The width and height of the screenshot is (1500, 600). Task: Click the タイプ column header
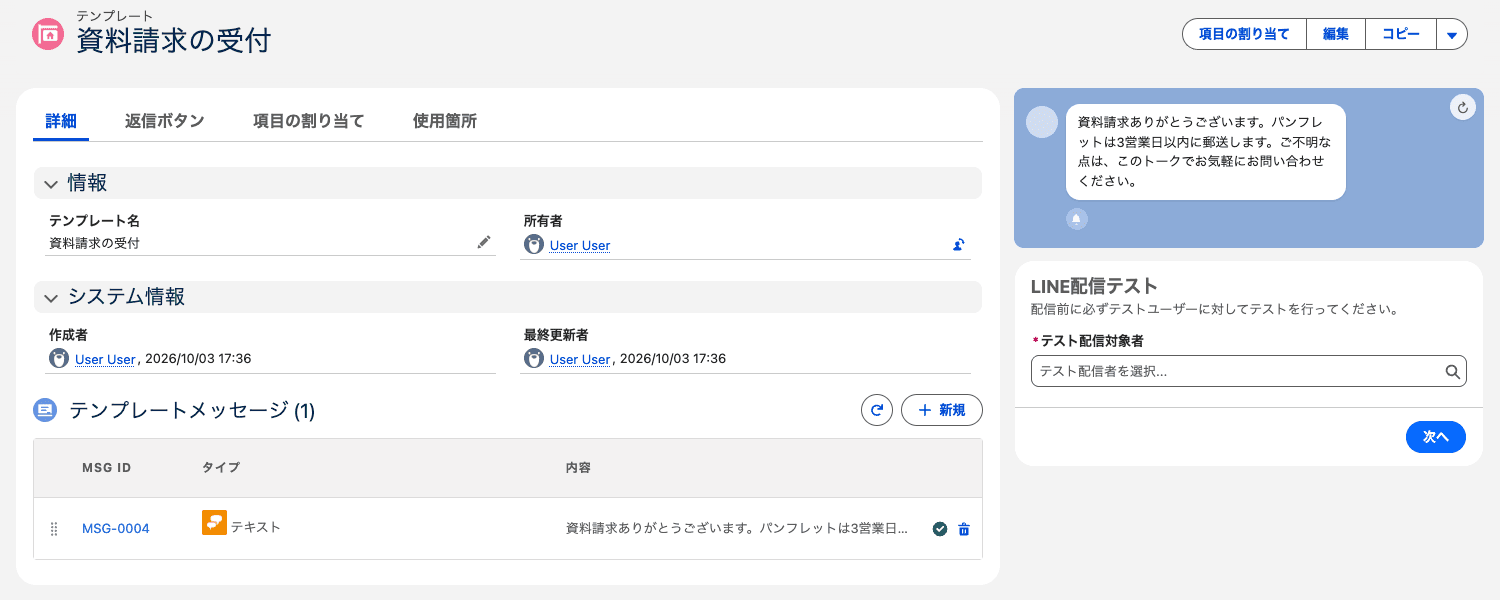(221, 468)
